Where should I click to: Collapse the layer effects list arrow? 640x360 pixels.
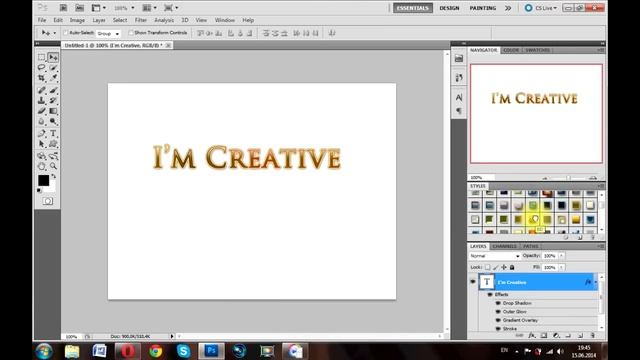click(x=596, y=282)
